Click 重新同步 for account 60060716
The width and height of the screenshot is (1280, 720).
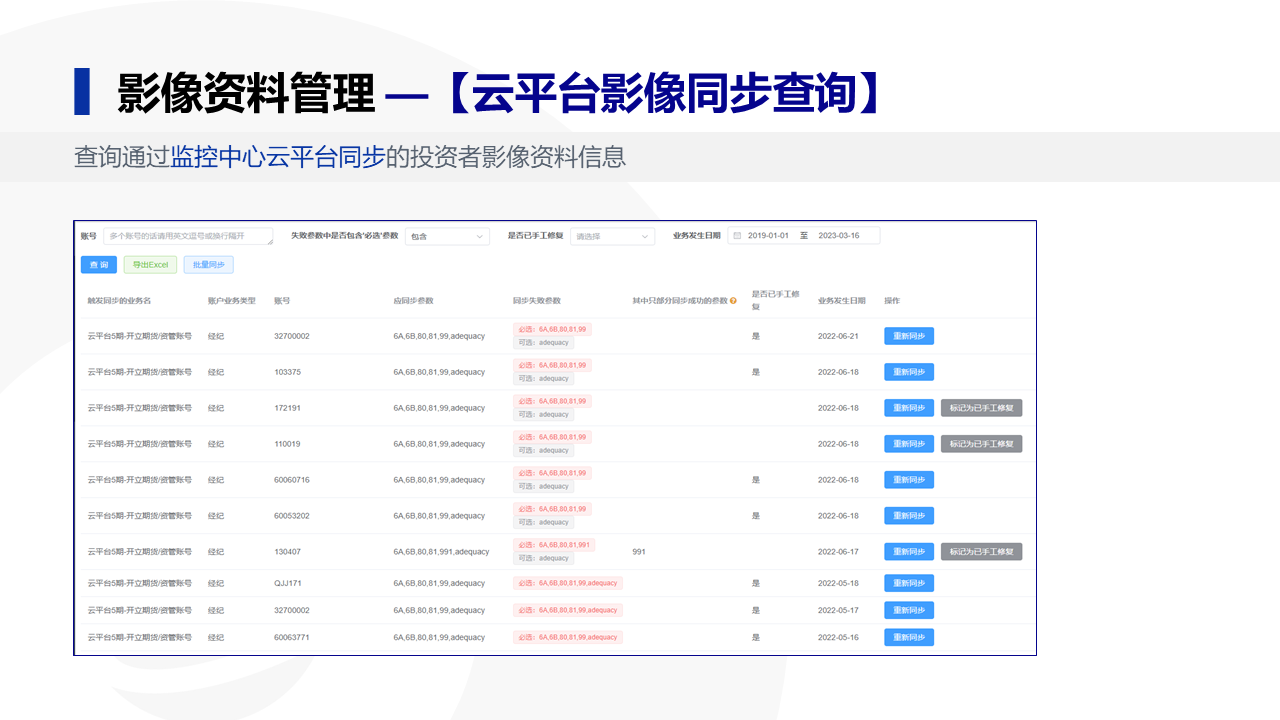pos(909,480)
